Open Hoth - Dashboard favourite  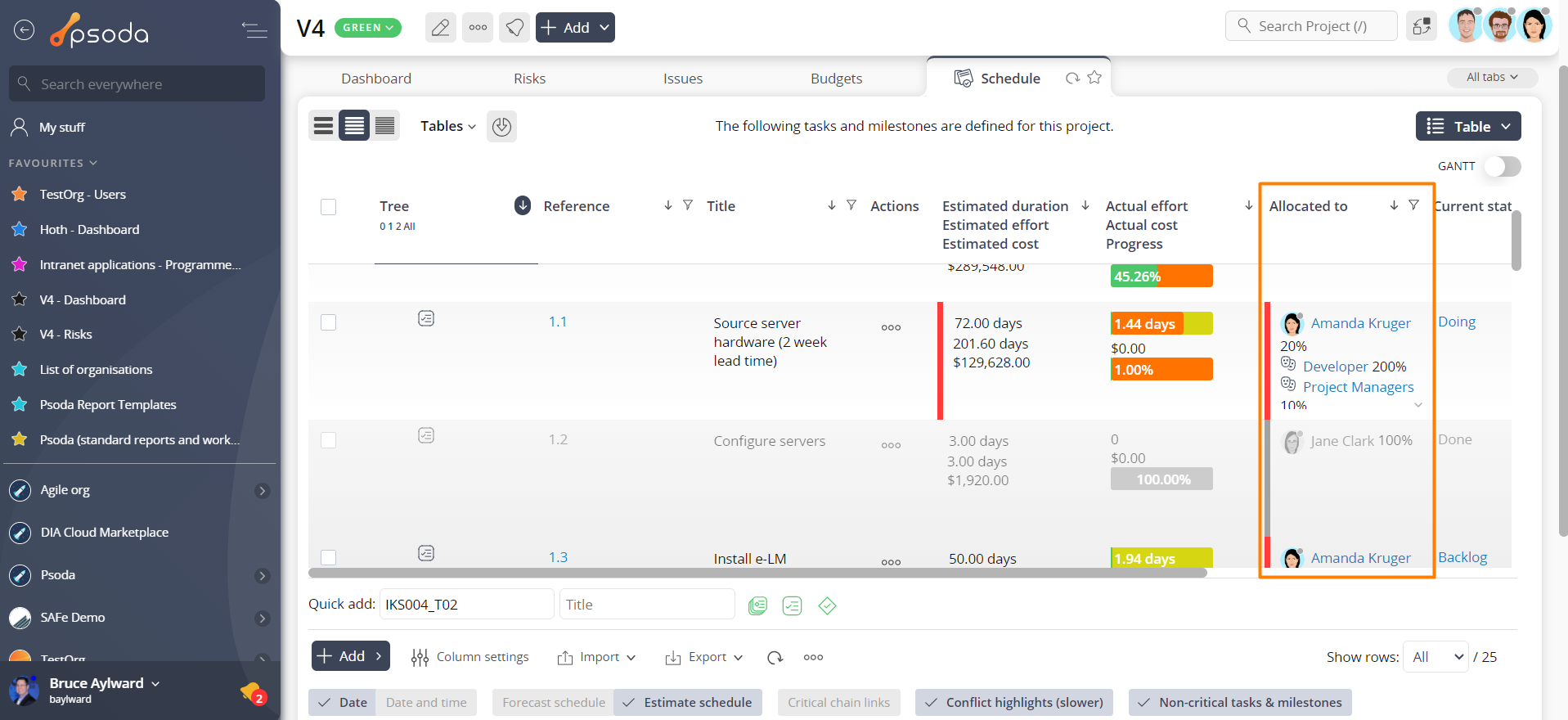pyautogui.click(x=89, y=230)
